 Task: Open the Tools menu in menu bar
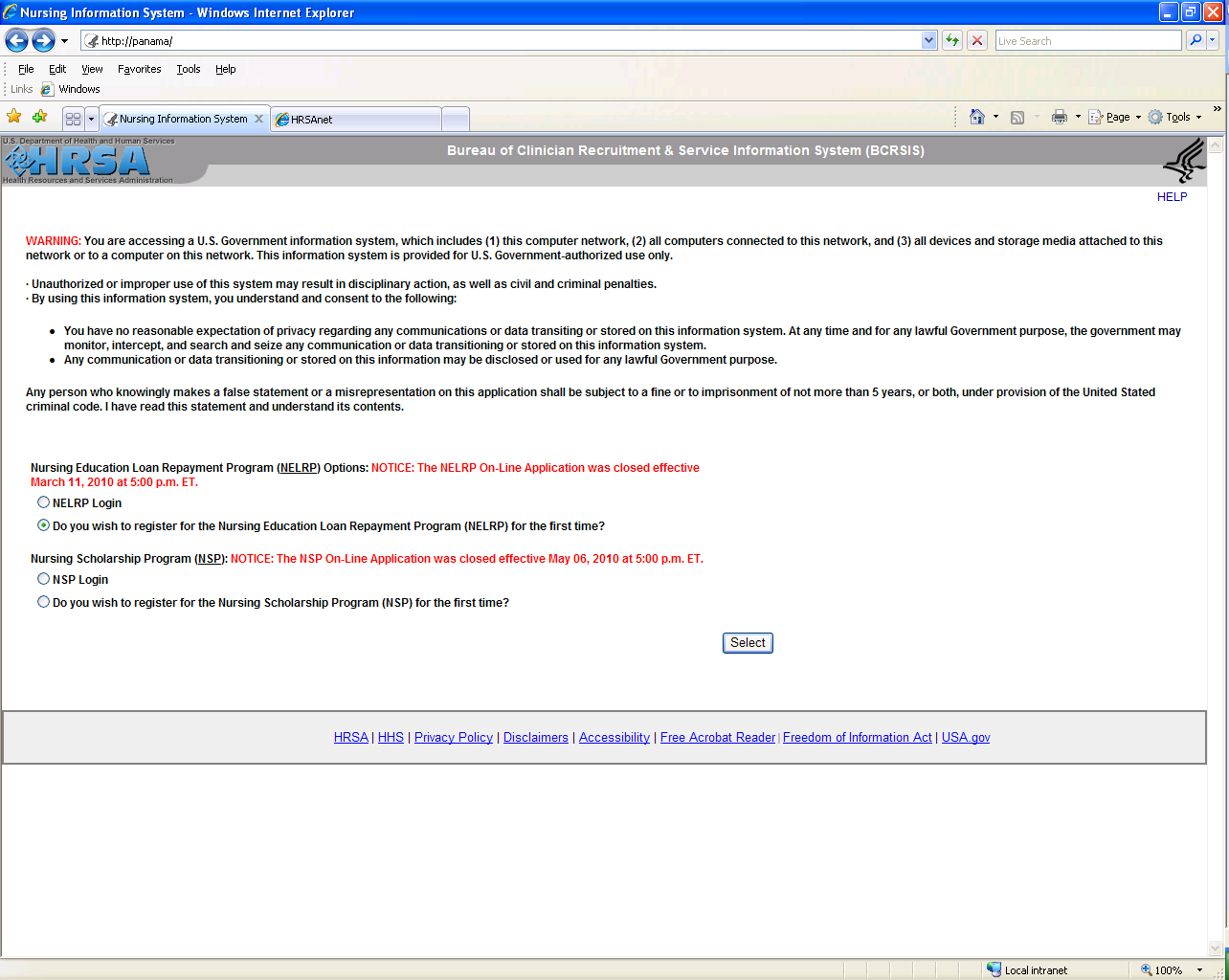[189, 69]
